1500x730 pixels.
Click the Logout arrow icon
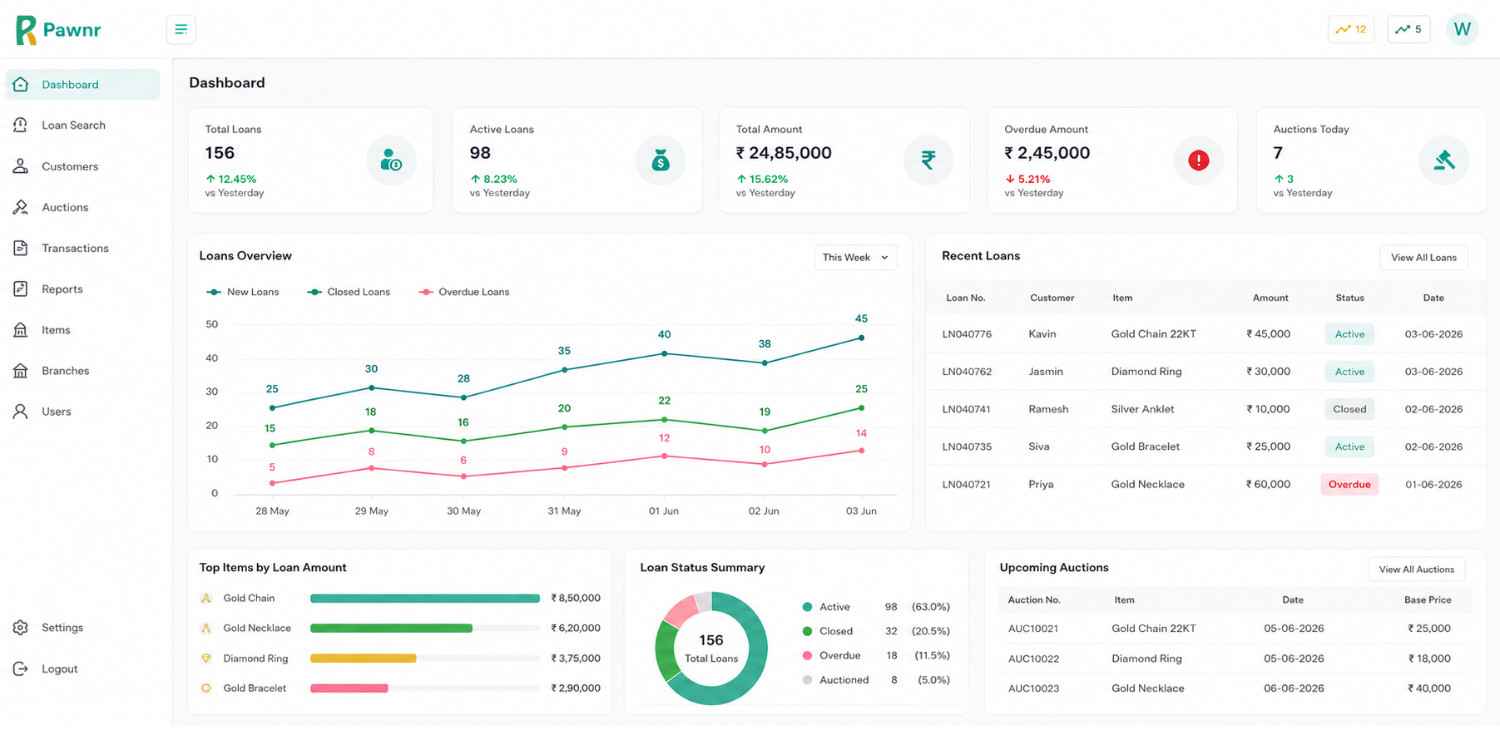(x=20, y=669)
